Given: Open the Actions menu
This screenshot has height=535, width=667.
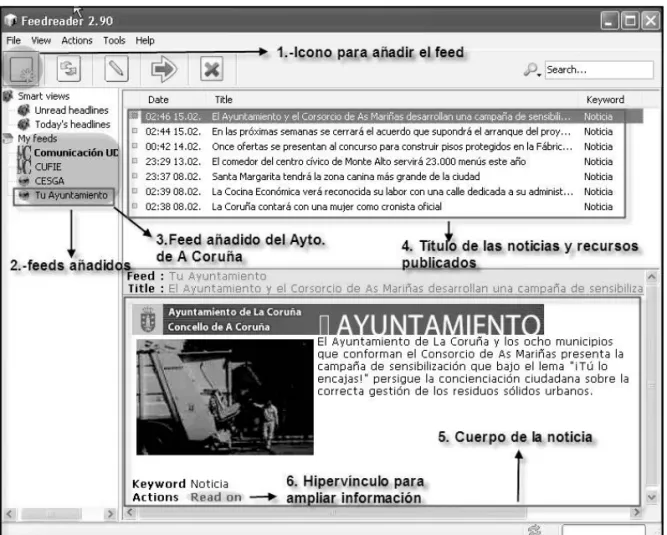Looking at the screenshot, I should [x=77, y=40].
